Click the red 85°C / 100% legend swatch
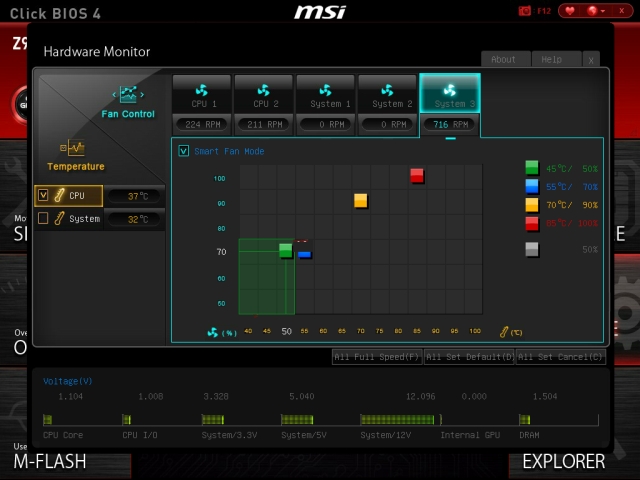This screenshot has width=640, height=480. tap(532, 224)
